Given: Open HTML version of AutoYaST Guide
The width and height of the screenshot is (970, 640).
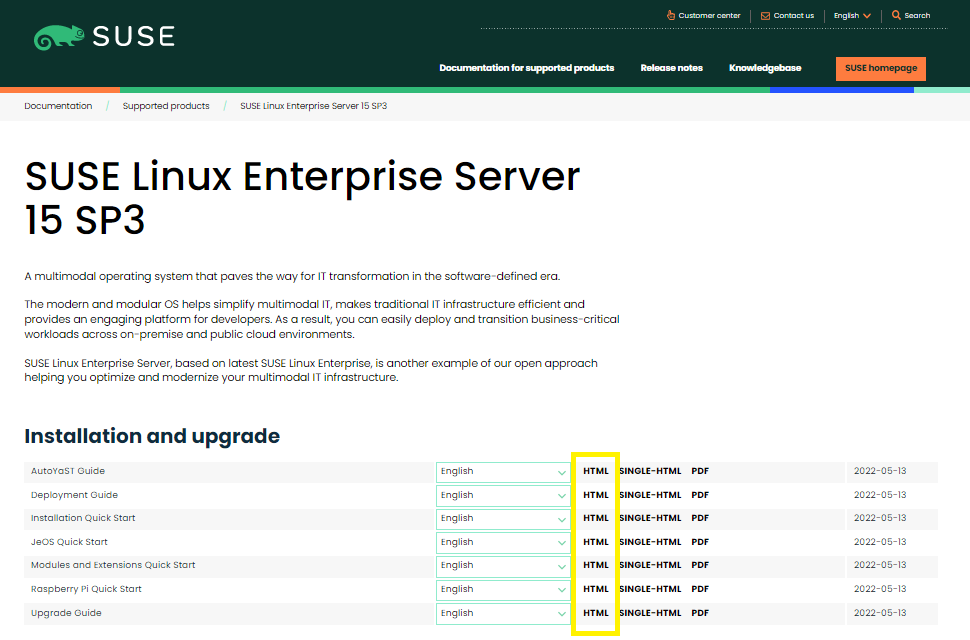Looking at the screenshot, I should click(x=596, y=471).
